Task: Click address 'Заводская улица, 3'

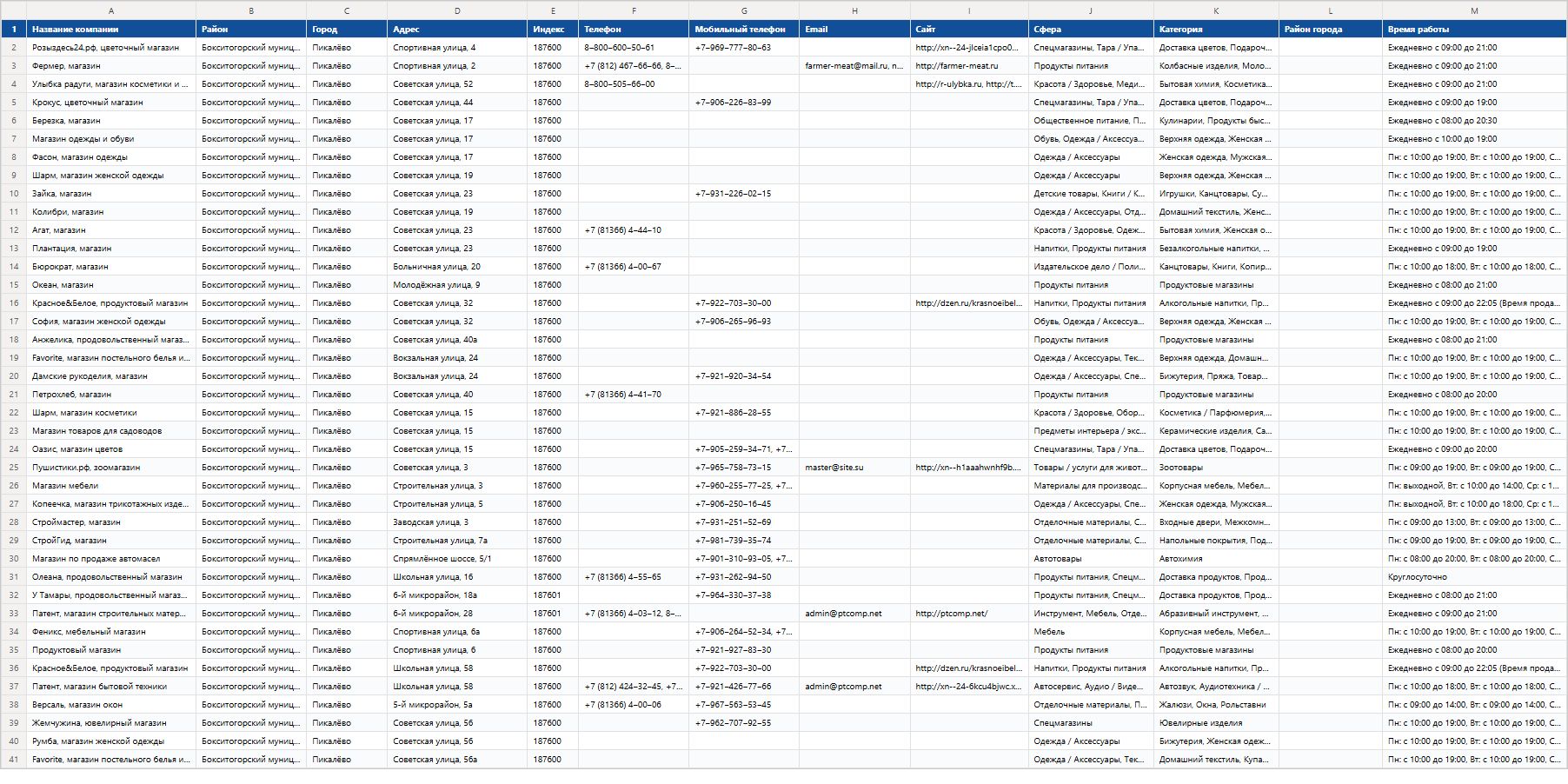Action: click(x=457, y=522)
